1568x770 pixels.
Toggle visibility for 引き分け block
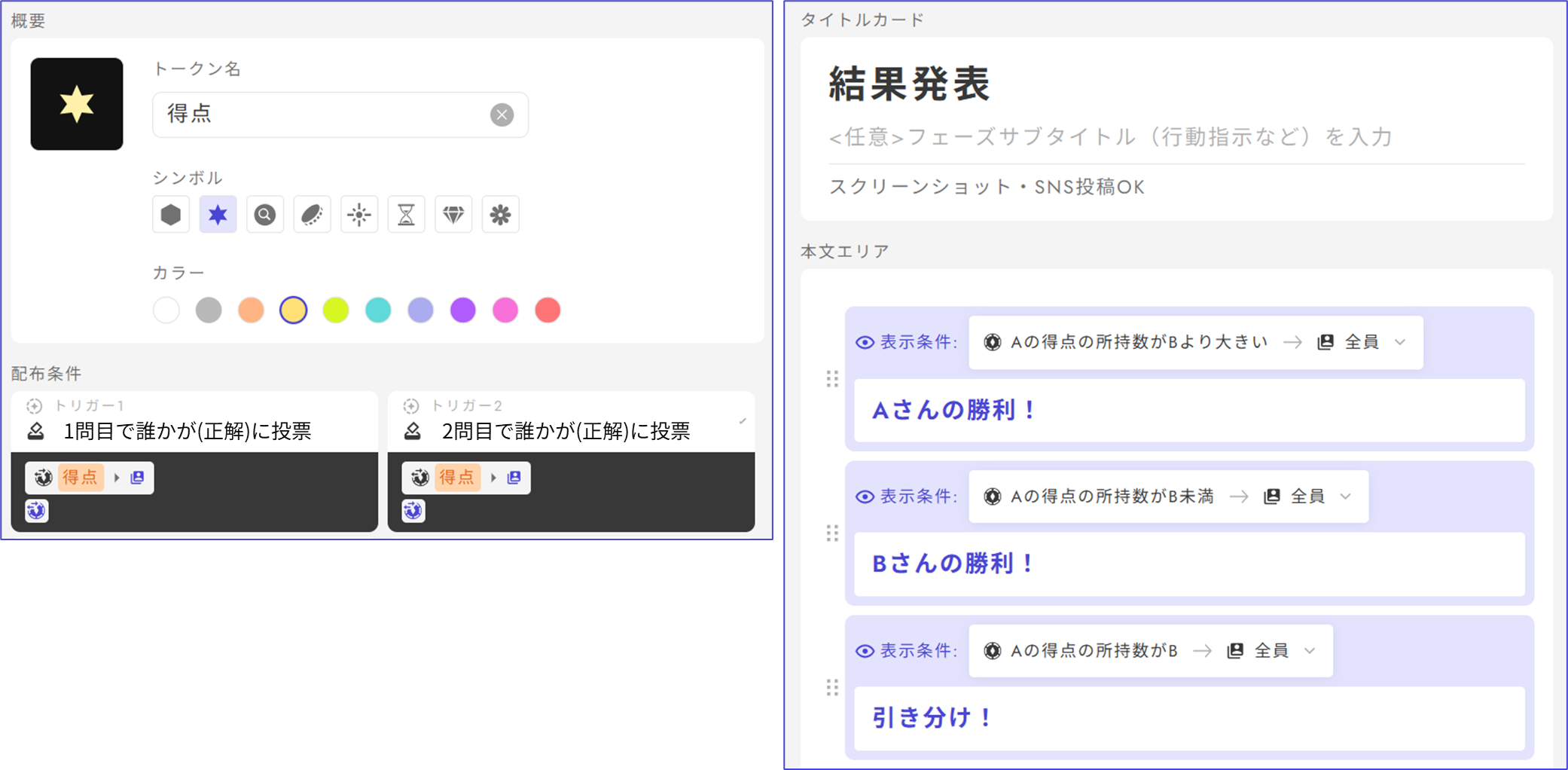865,651
